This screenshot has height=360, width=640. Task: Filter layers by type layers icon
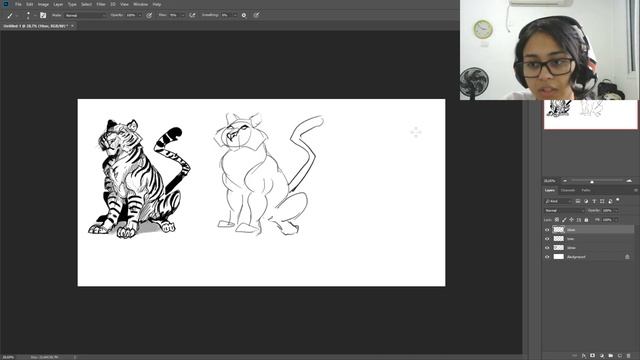point(594,201)
